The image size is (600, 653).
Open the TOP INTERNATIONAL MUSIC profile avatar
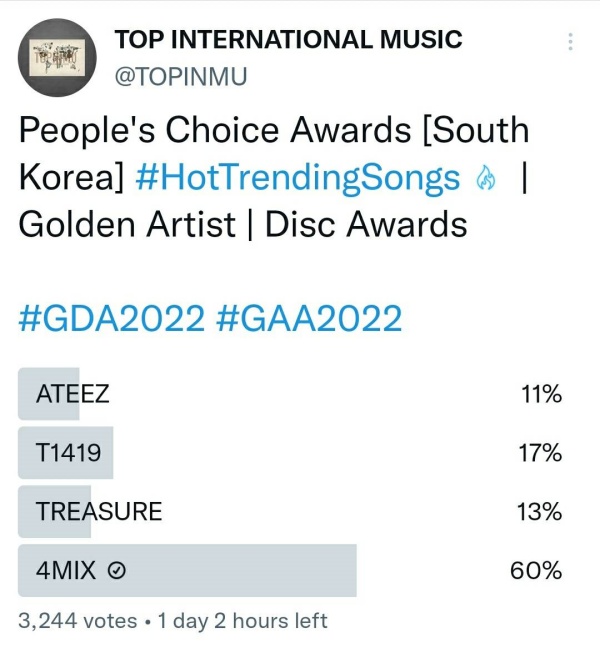(x=56, y=57)
